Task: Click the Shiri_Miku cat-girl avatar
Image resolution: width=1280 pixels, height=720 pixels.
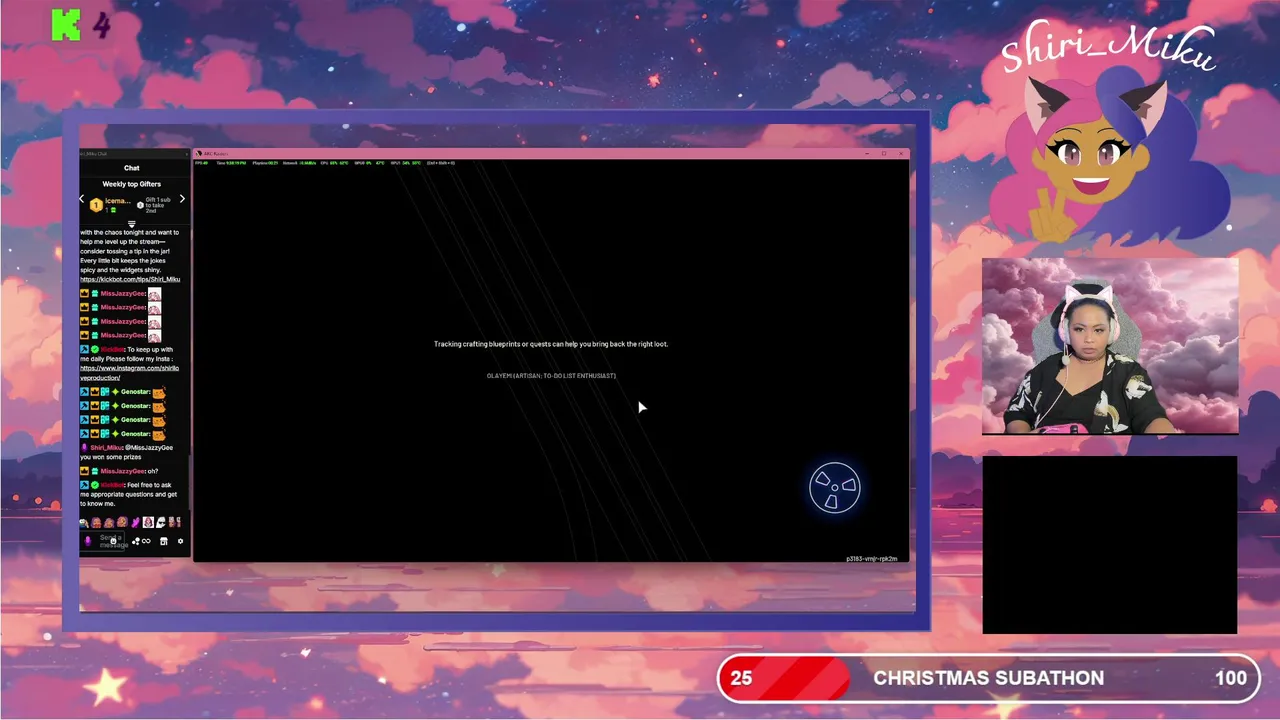Action: coord(1105,155)
